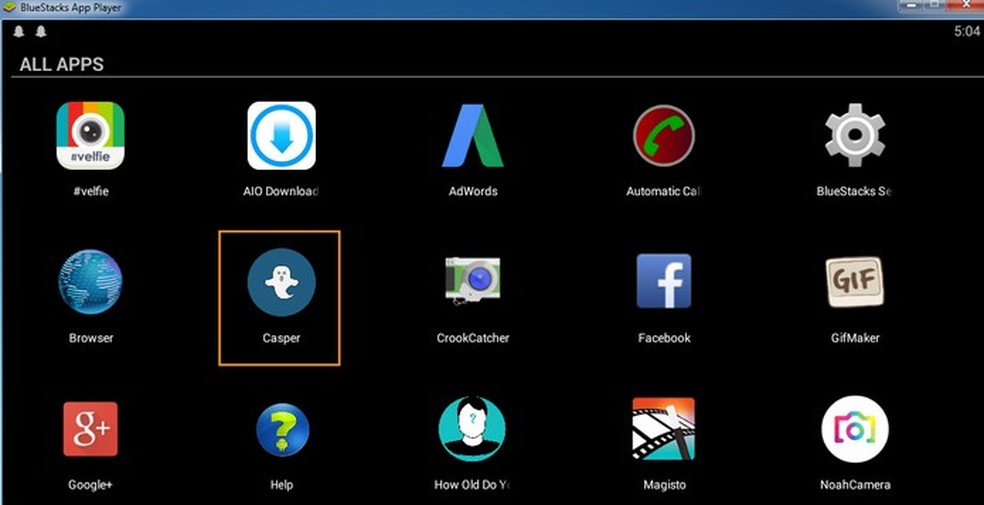Click the first notification icon in status bar
984x505 pixels.
click(x=19, y=31)
